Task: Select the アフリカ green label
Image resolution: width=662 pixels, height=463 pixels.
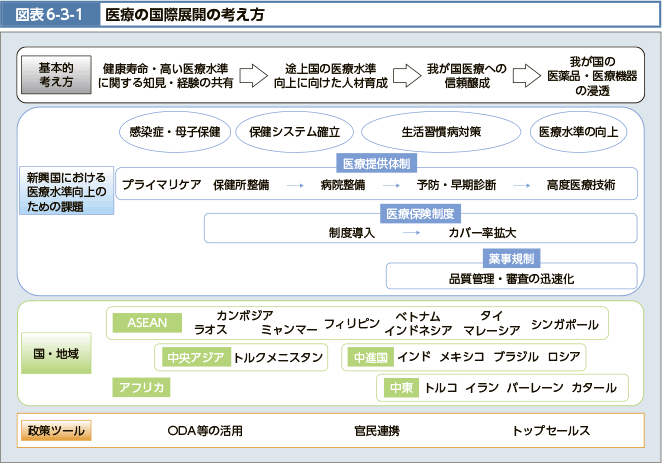Action: point(141,387)
